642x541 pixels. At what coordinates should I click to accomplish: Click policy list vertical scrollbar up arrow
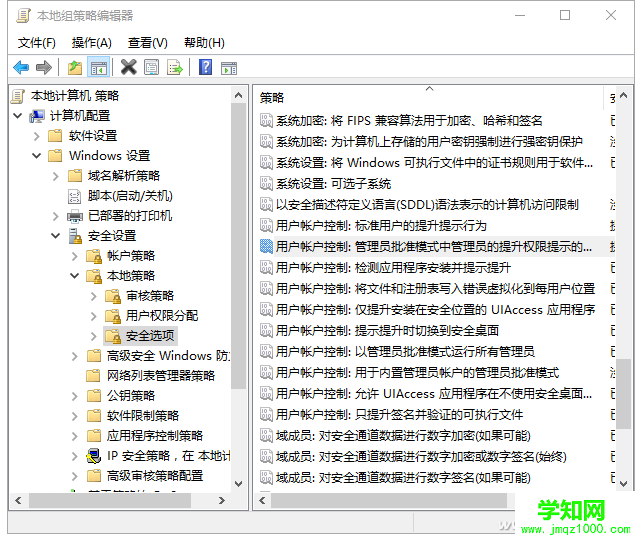pos(623,95)
